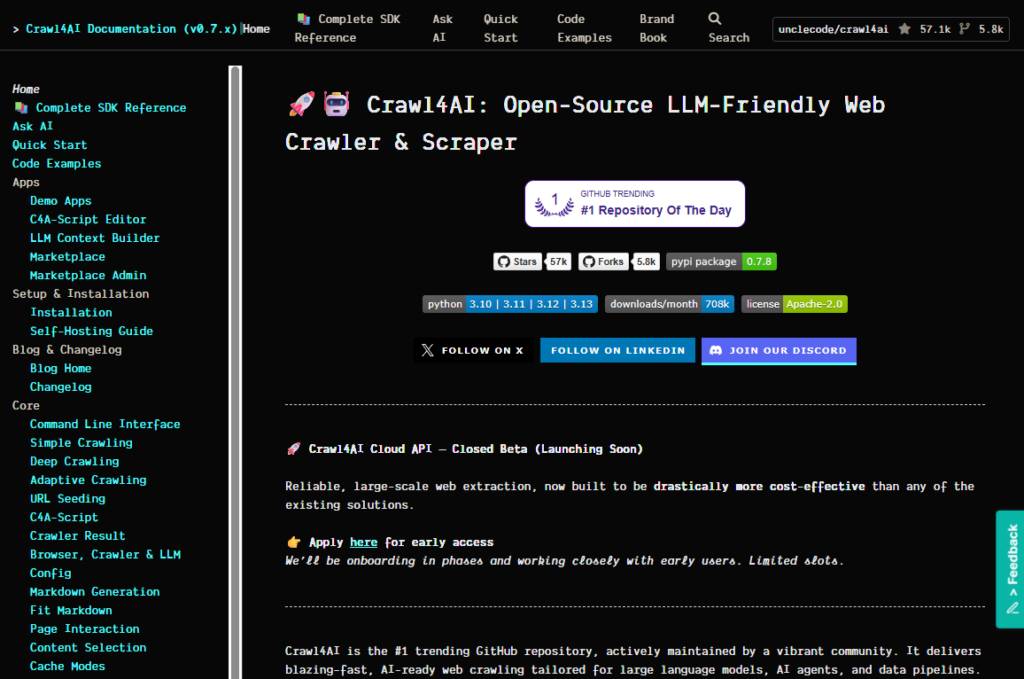Click the GitHub octocat on the Forks badge
The height and width of the screenshot is (679, 1024).
587,261
